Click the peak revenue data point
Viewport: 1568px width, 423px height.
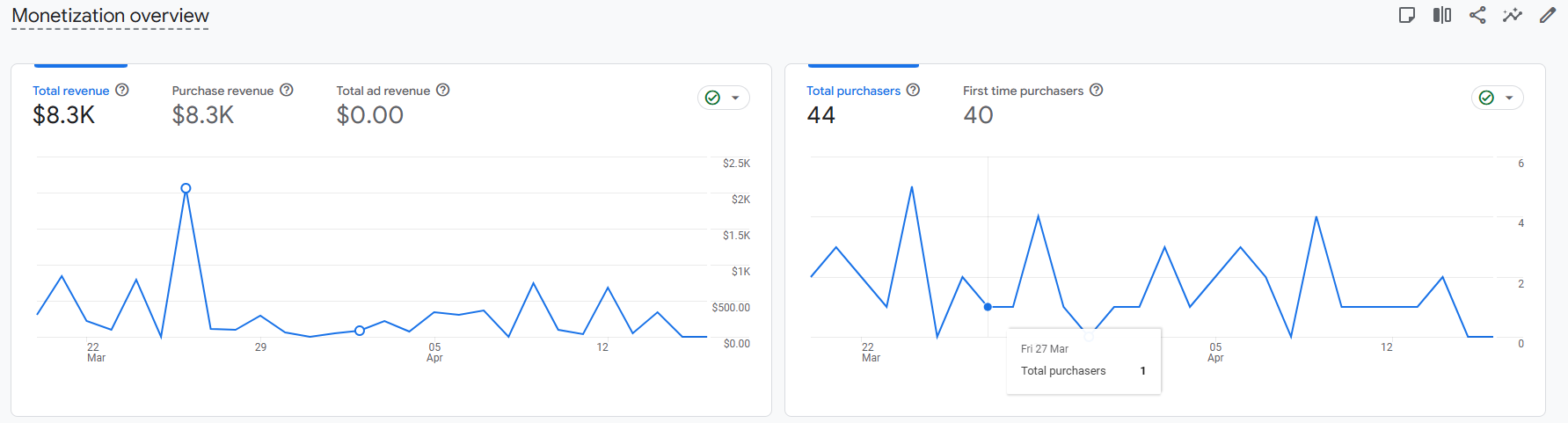pyautogui.click(x=186, y=188)
